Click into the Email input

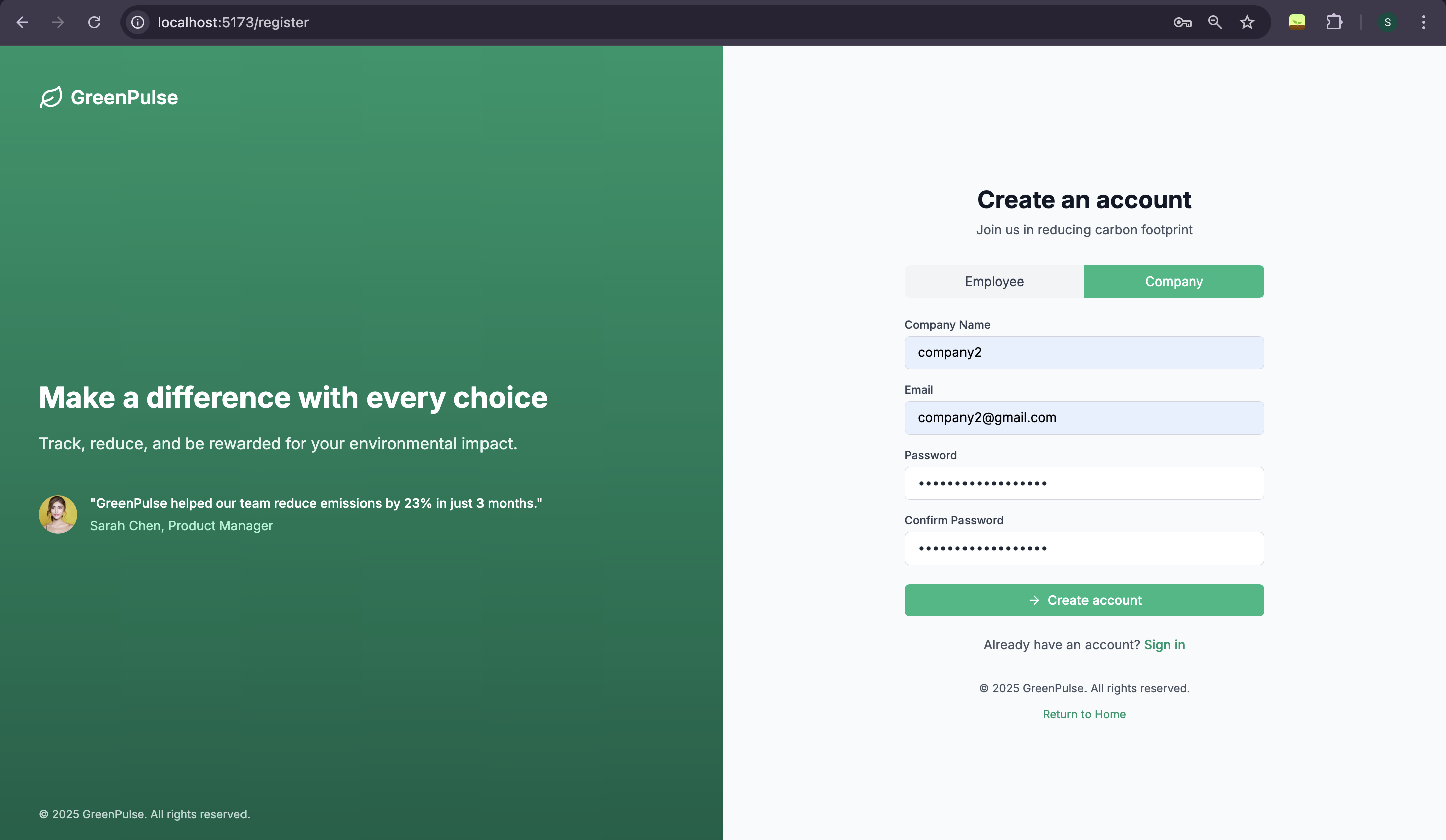point(1083,418)
